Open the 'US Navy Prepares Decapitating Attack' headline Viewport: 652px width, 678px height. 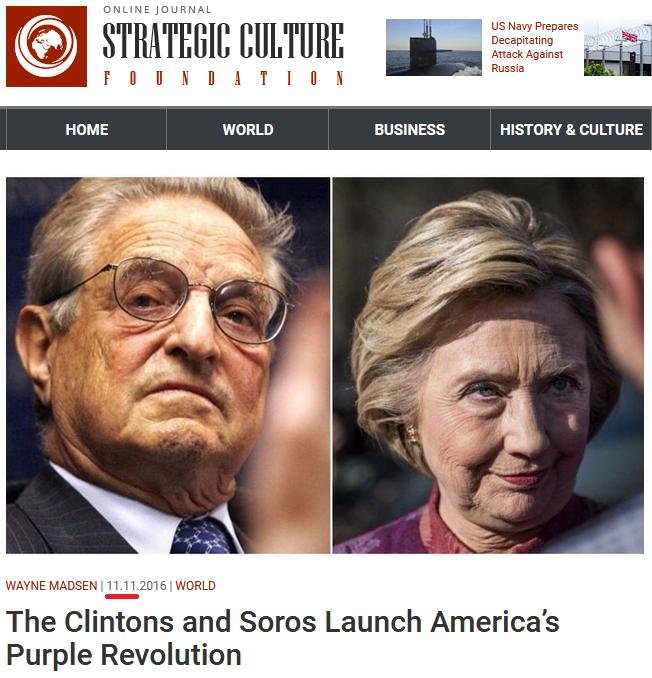[x=534, y=47]
